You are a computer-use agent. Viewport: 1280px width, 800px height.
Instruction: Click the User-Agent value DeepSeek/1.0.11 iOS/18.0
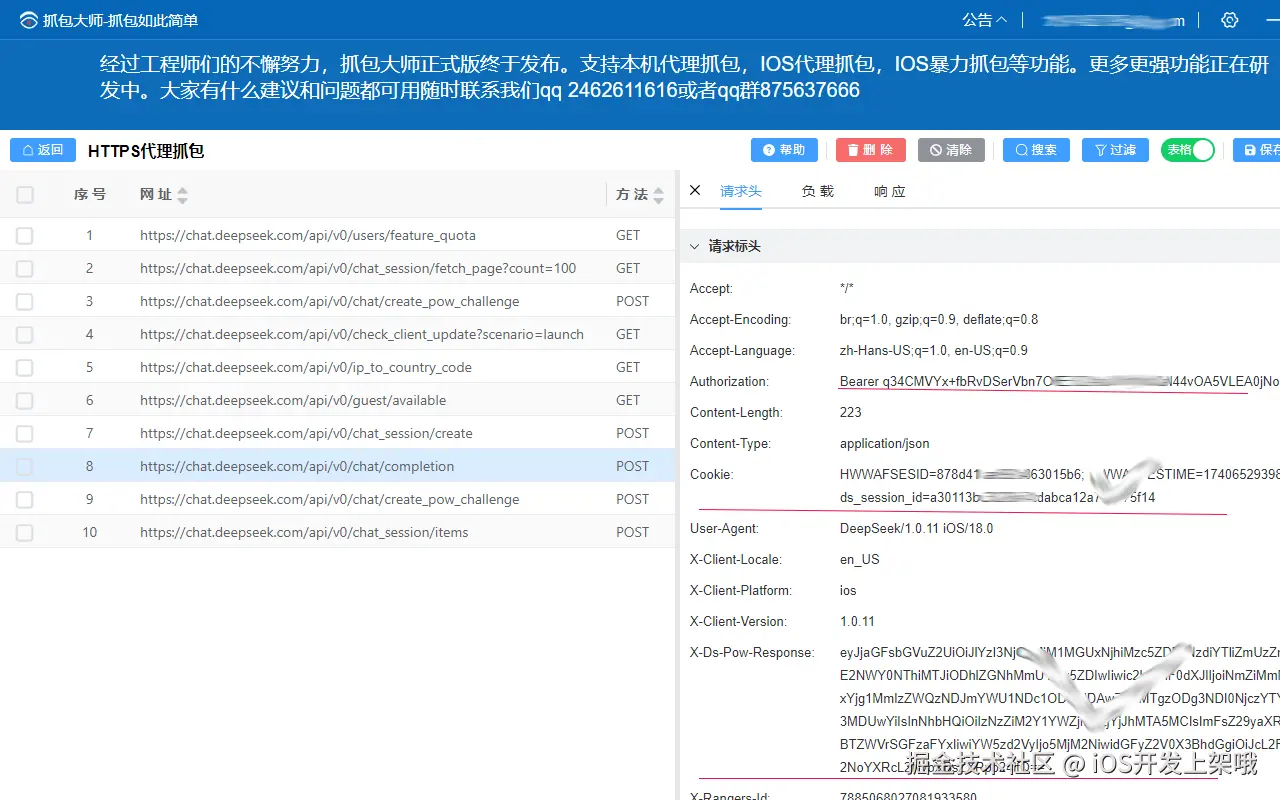(917, 529)
